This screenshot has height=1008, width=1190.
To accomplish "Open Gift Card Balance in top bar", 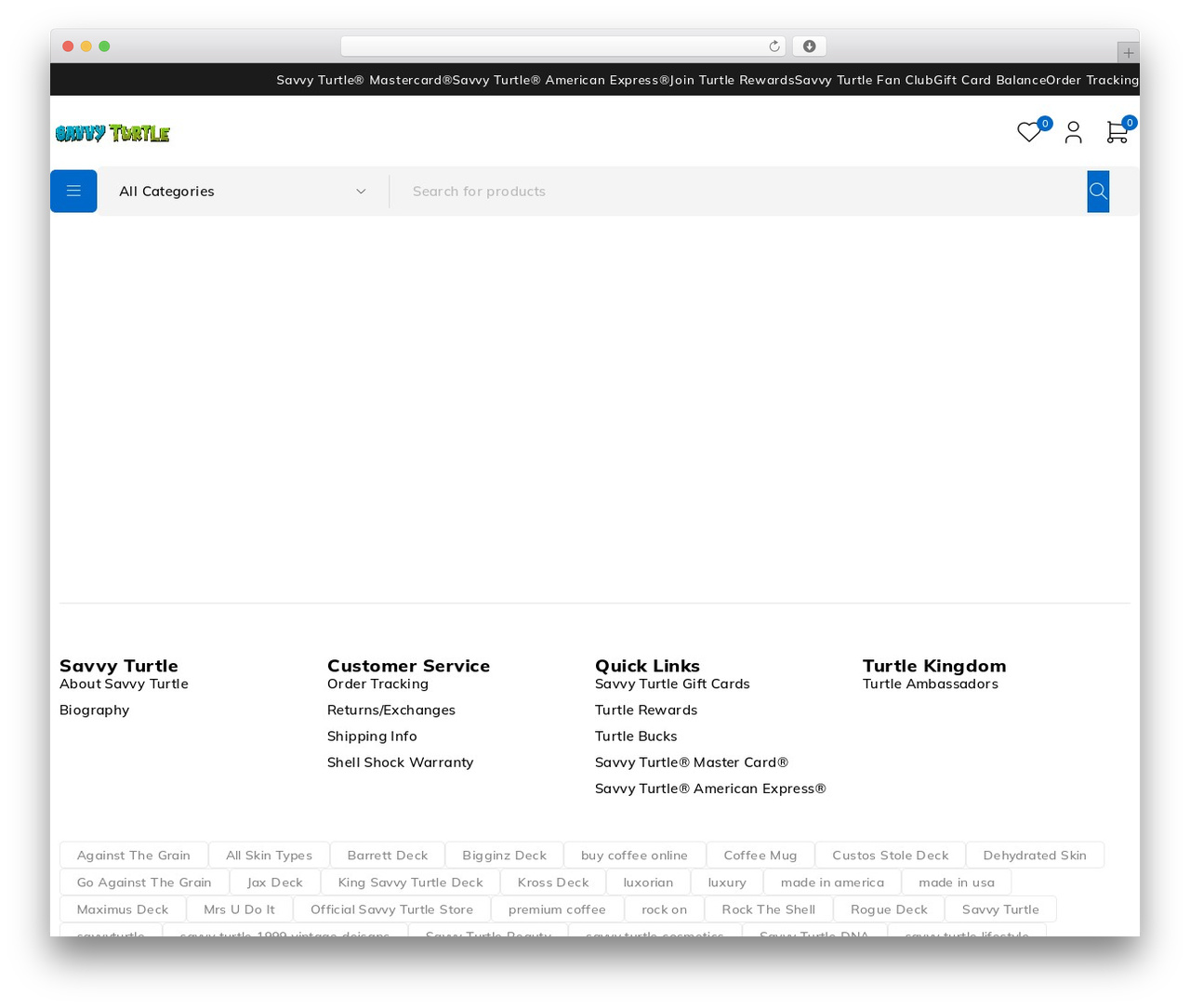I will click(x=989, y=80).
